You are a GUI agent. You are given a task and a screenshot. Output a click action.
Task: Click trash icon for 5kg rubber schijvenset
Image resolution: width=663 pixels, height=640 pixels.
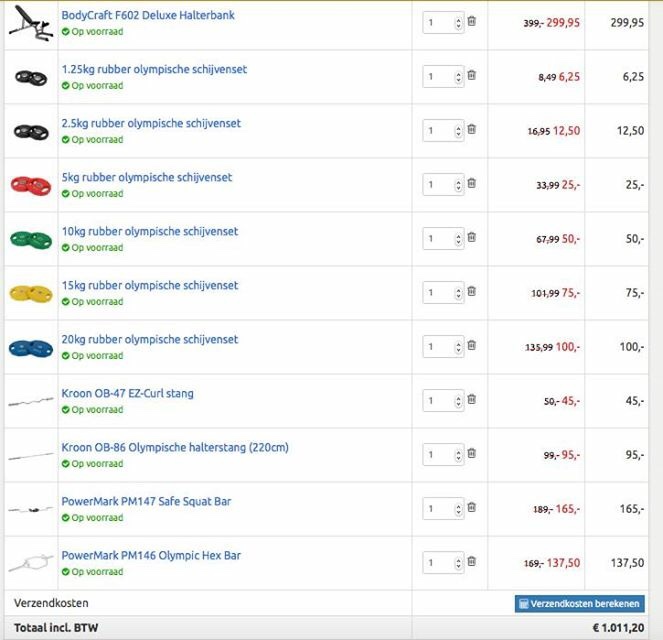coord(472,183)
